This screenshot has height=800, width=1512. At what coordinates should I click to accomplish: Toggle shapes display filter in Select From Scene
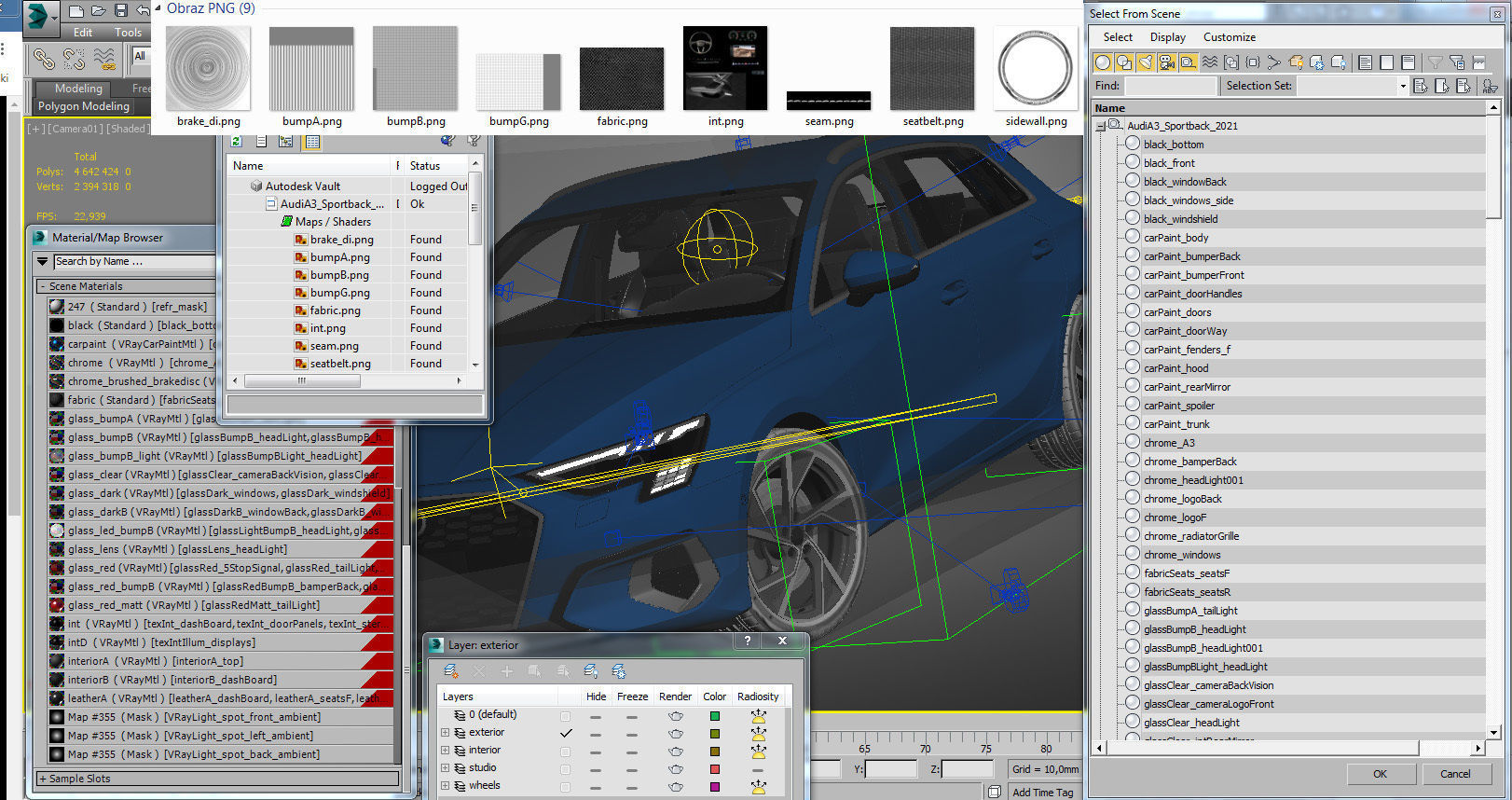(1124, 62)
